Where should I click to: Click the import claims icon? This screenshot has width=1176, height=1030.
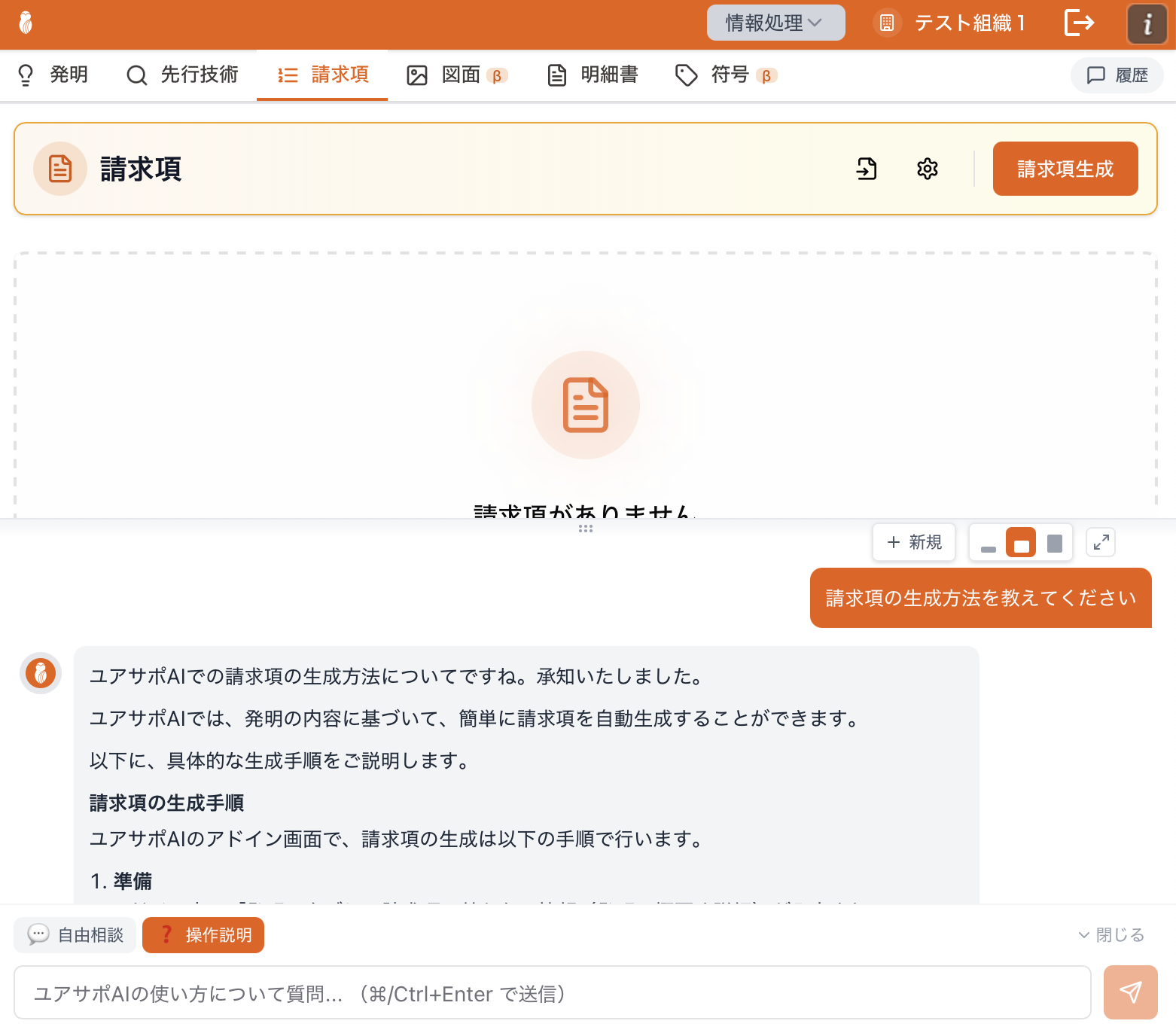tap(867, 169)
